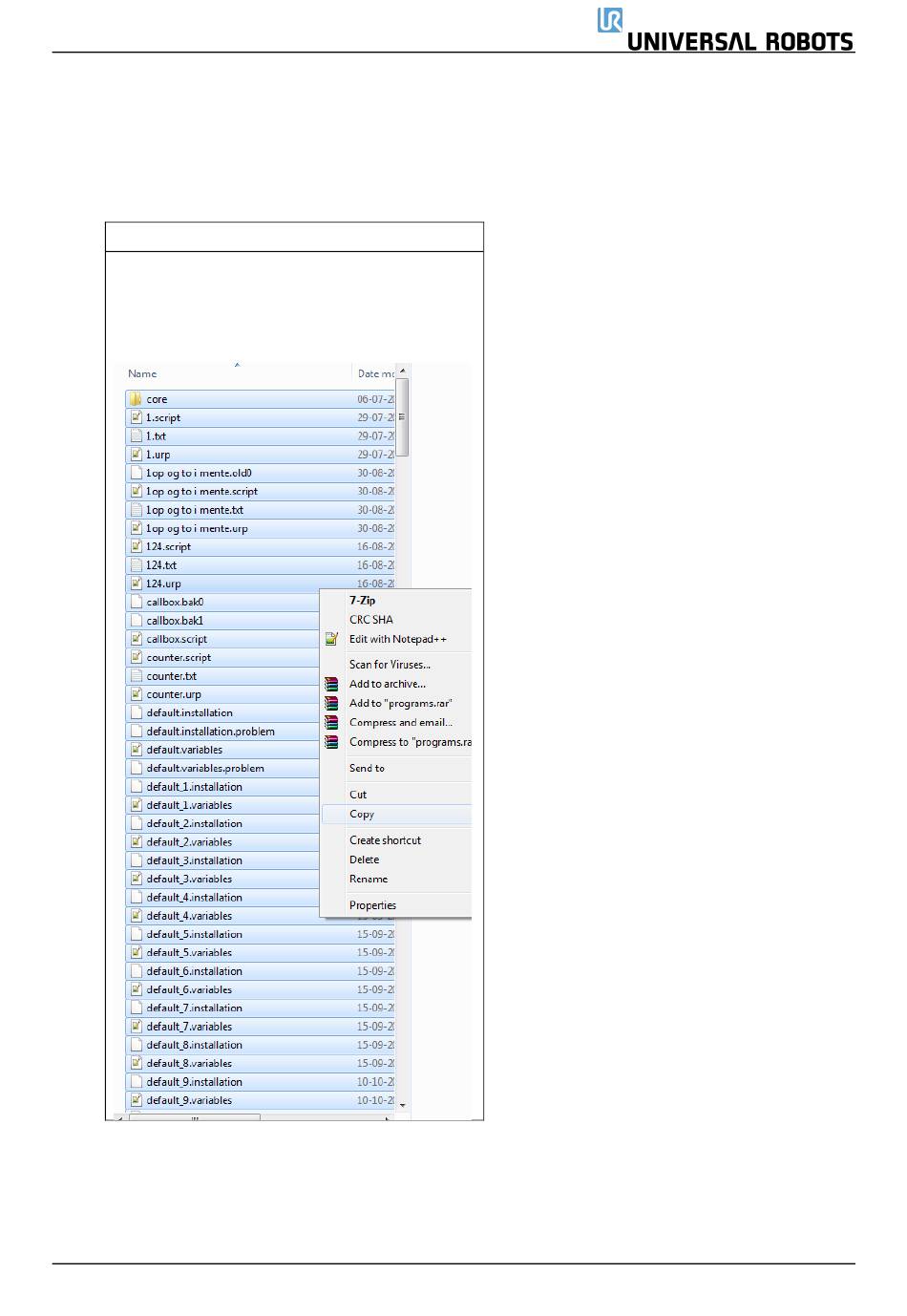Click the 124.script file icon
The image size is (907, 1316).
point(136,546)
